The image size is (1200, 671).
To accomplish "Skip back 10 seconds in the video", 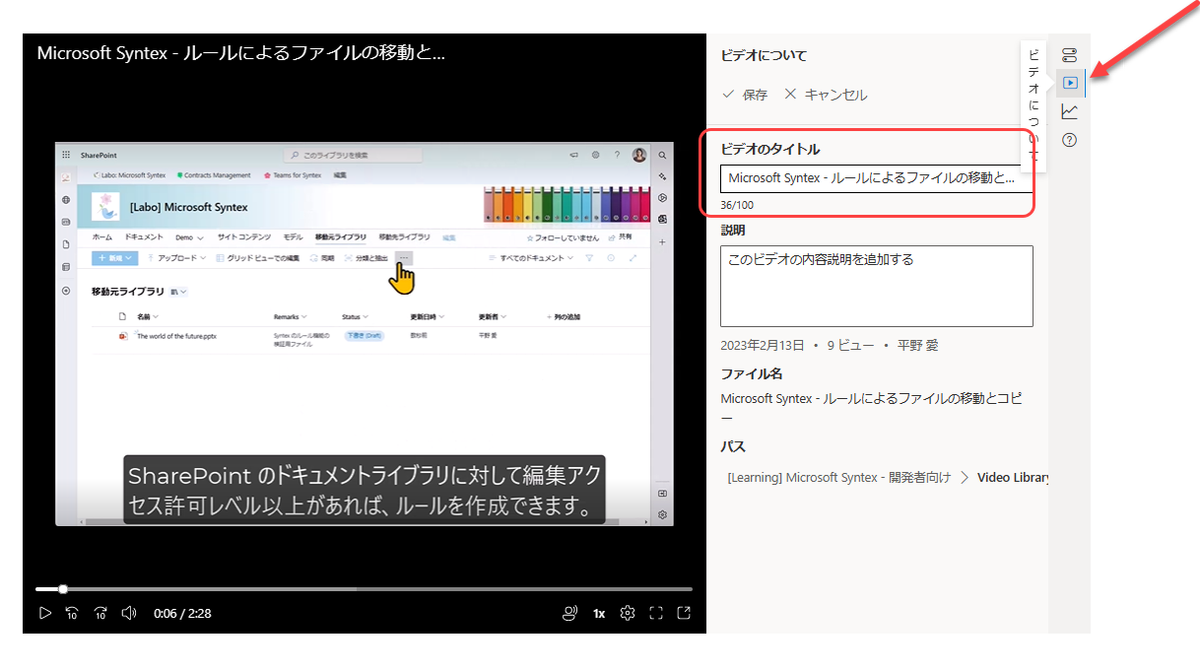I will coord(72,613).
